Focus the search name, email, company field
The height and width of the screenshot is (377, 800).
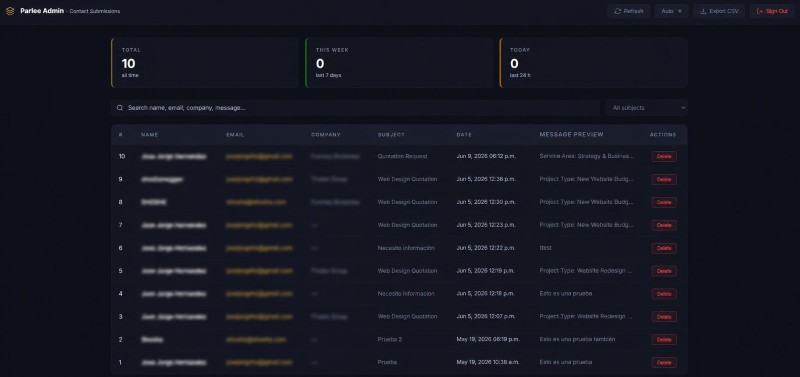[x=355, y=108]
